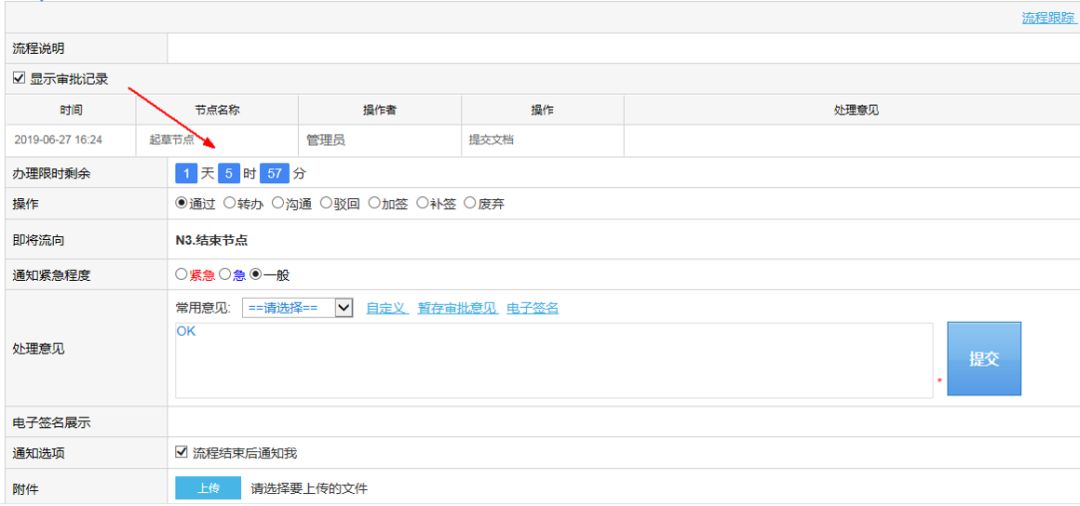Image resolution: width=1080 pixels, height=506 pixels.
Task: Click the 上传 attachment button
Action: pos(208,488)
